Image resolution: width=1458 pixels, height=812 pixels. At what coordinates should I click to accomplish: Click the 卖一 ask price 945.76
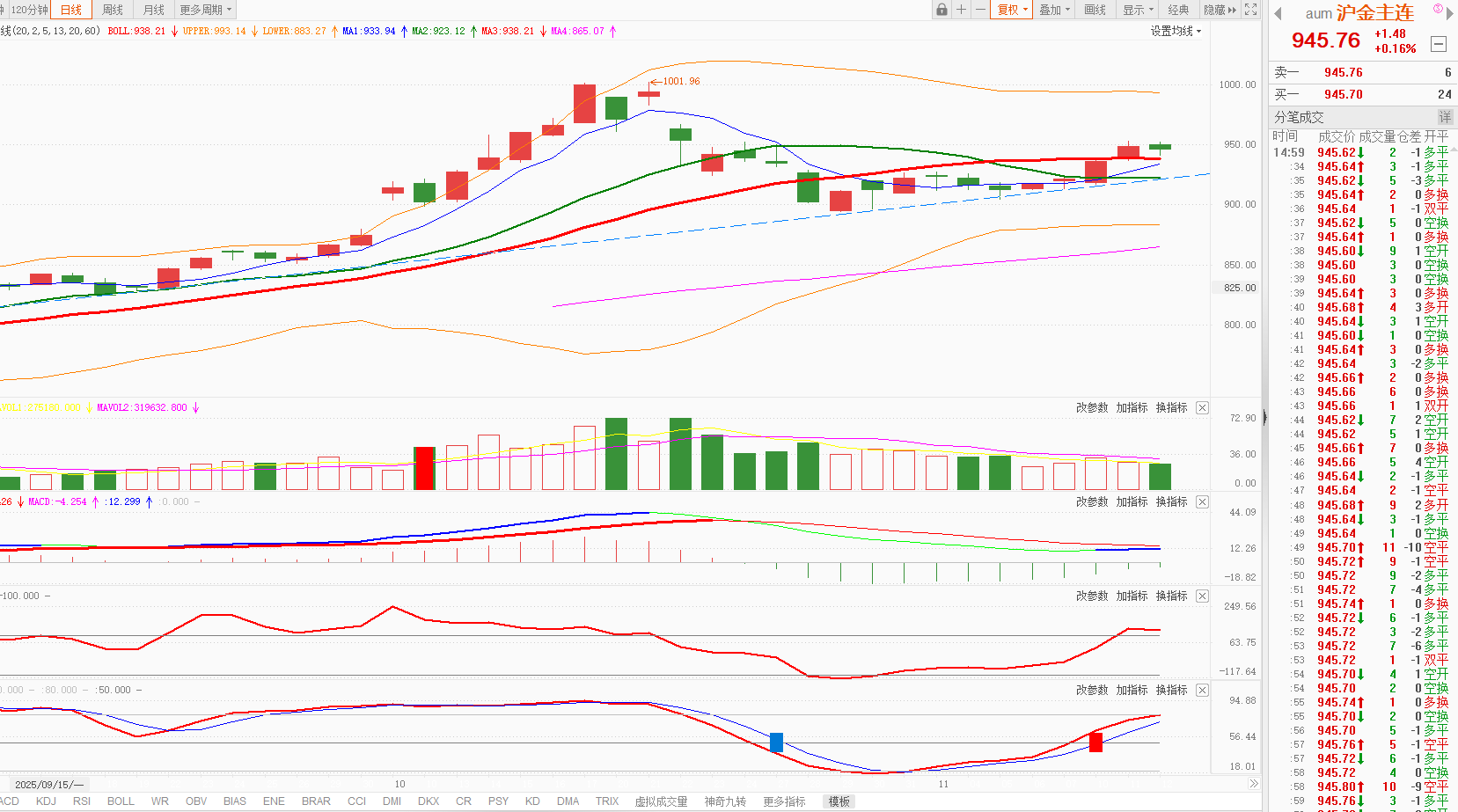pos(1344,73)
